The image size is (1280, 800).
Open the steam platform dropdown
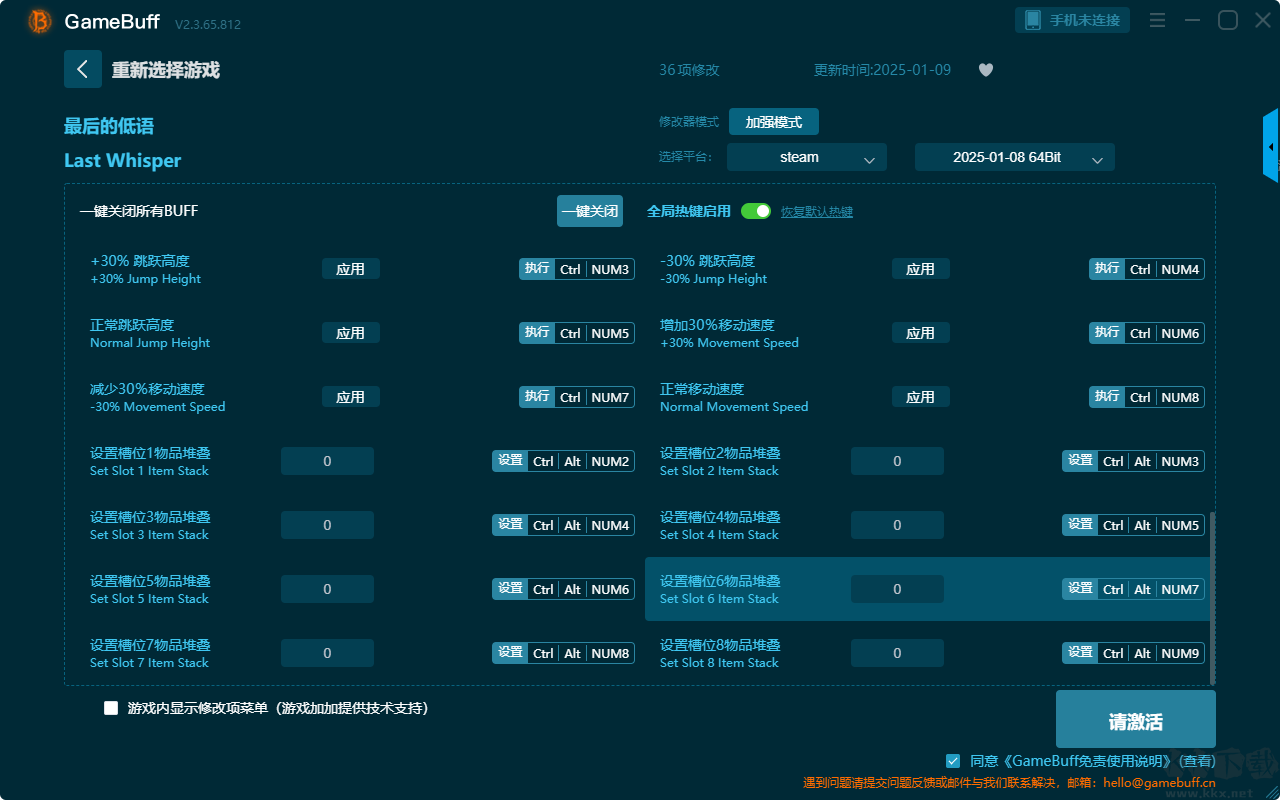[x=807, y=157]
